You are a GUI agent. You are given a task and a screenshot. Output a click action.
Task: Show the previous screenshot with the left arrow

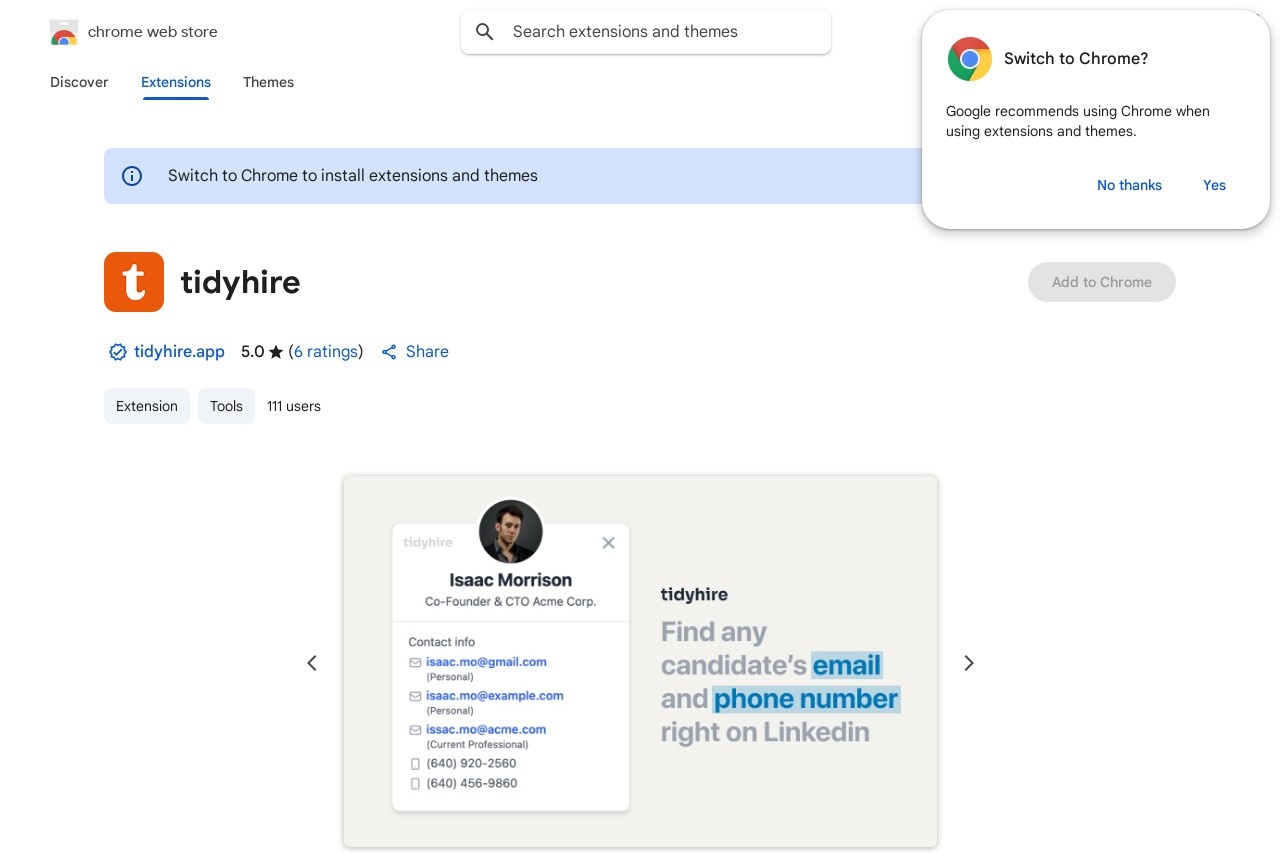[x=312, y=663]
